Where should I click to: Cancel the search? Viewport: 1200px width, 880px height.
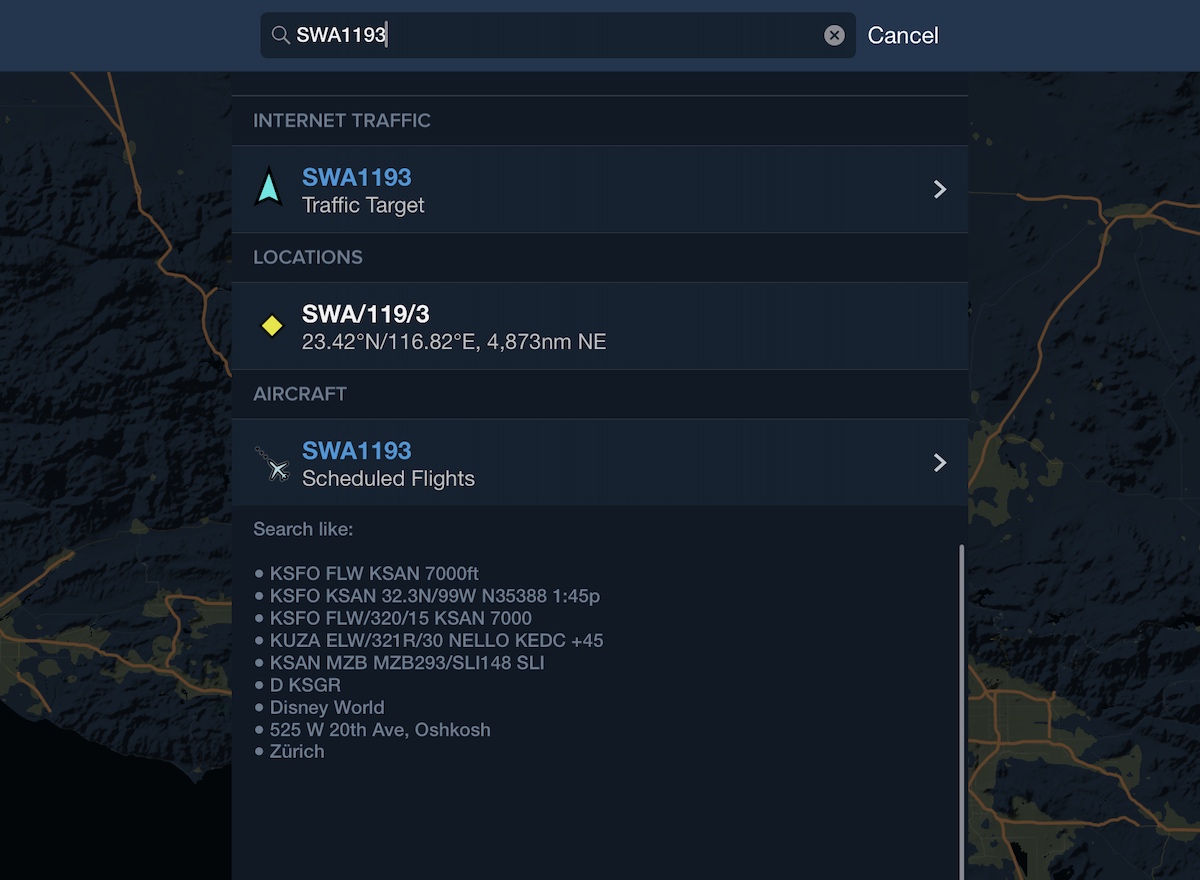[x=903, y=35]
